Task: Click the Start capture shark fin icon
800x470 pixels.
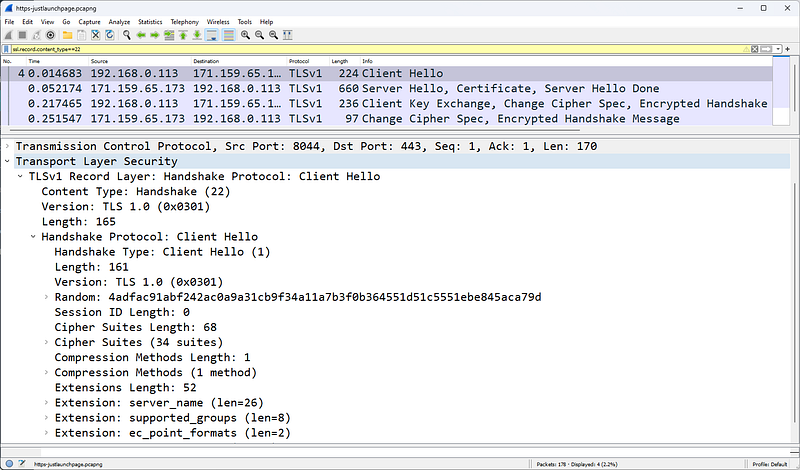Action: tap(8, 35)
